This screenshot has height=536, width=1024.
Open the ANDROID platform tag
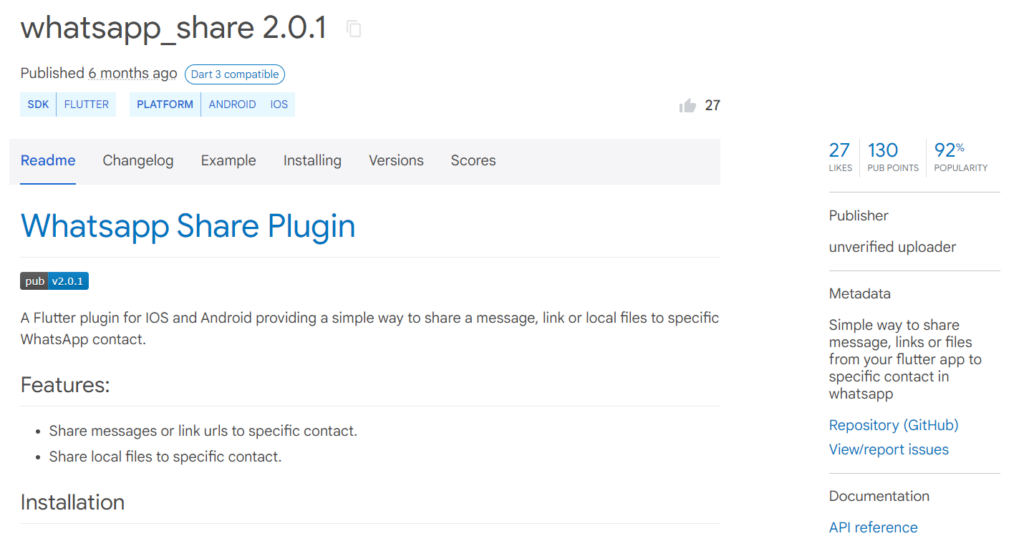pos(232,104)
